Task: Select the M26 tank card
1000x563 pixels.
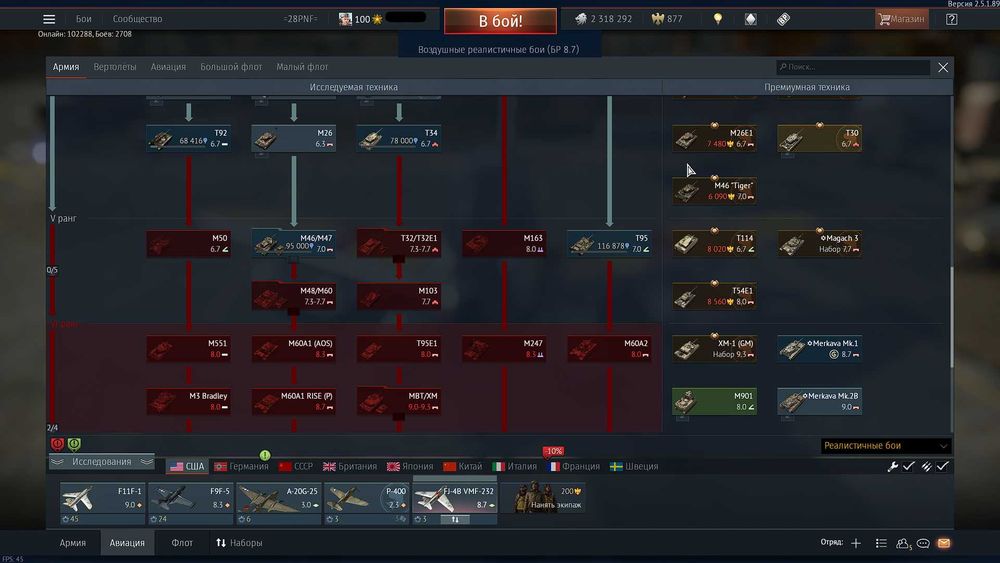Action: (293, 138)
